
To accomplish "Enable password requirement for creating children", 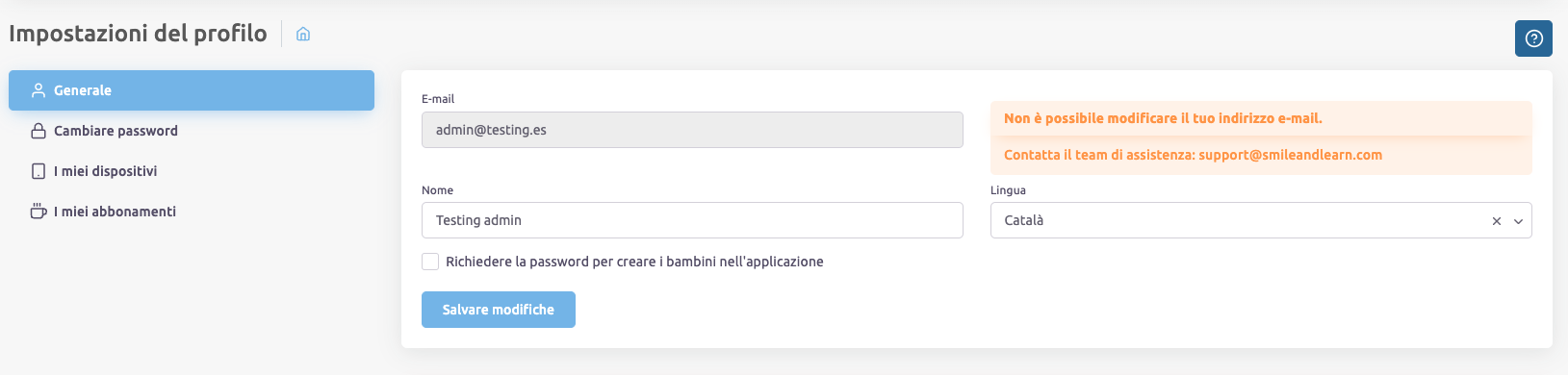I will (x=430, y=262).
